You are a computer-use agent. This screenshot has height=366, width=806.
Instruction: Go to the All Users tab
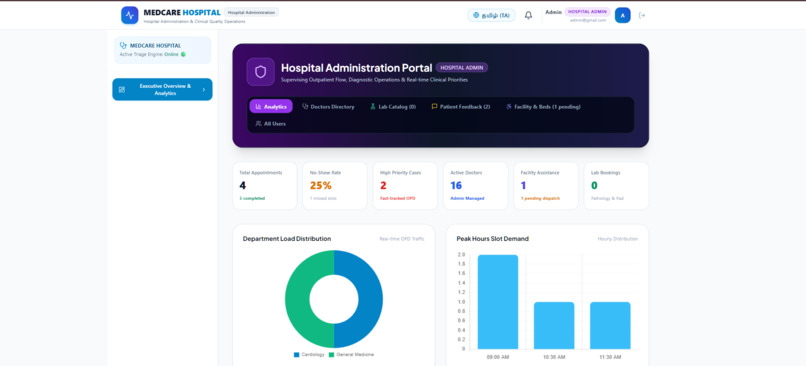coord(271,123)
